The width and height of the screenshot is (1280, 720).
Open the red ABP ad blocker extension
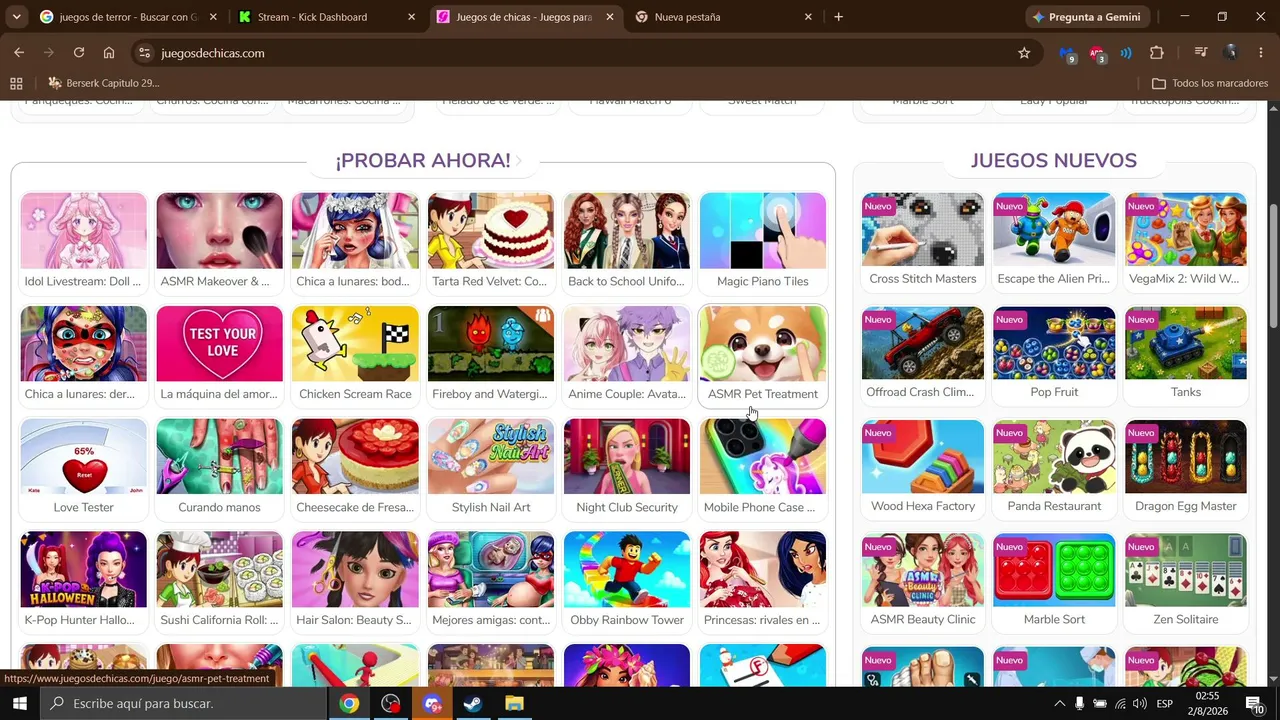tap(1097, 53)
